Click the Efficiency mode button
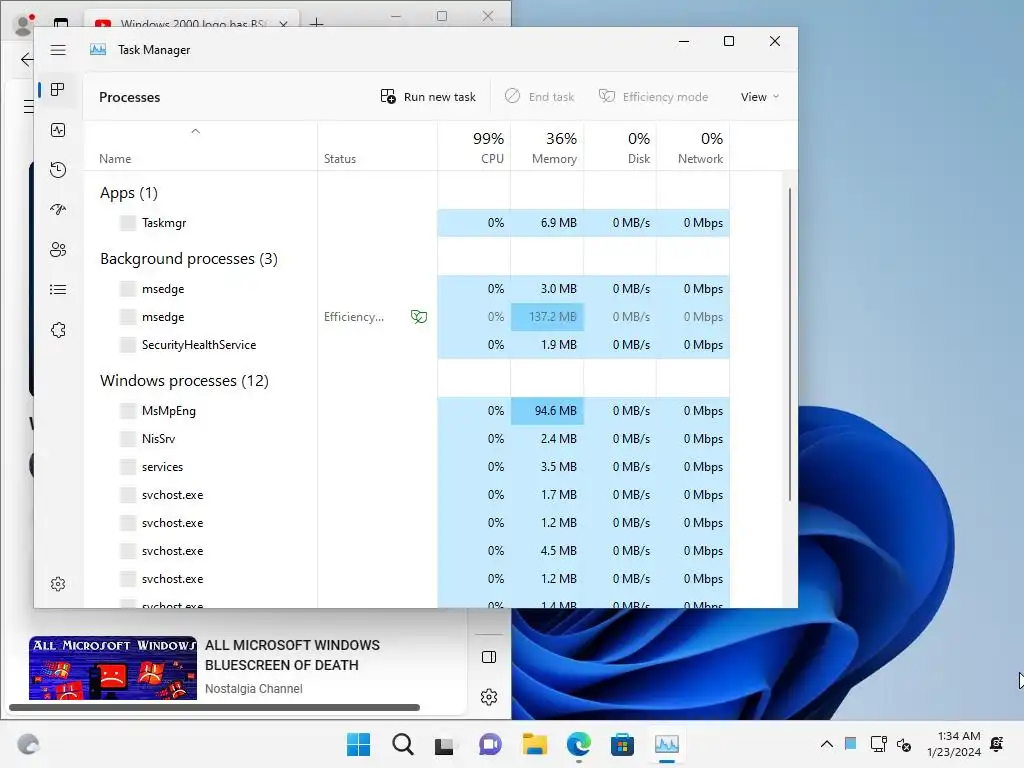Image resolution: width=1024 pixels, height=768 pixels. 653,97
